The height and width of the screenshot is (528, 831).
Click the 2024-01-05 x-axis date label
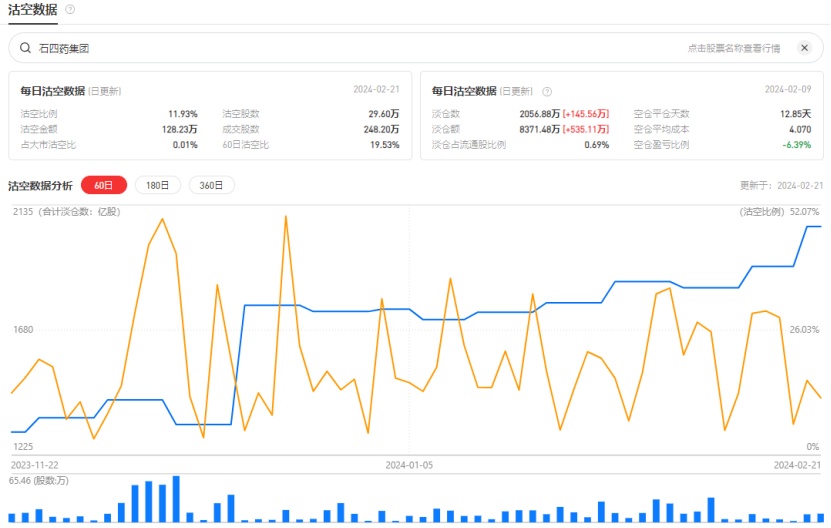(409, 465)
